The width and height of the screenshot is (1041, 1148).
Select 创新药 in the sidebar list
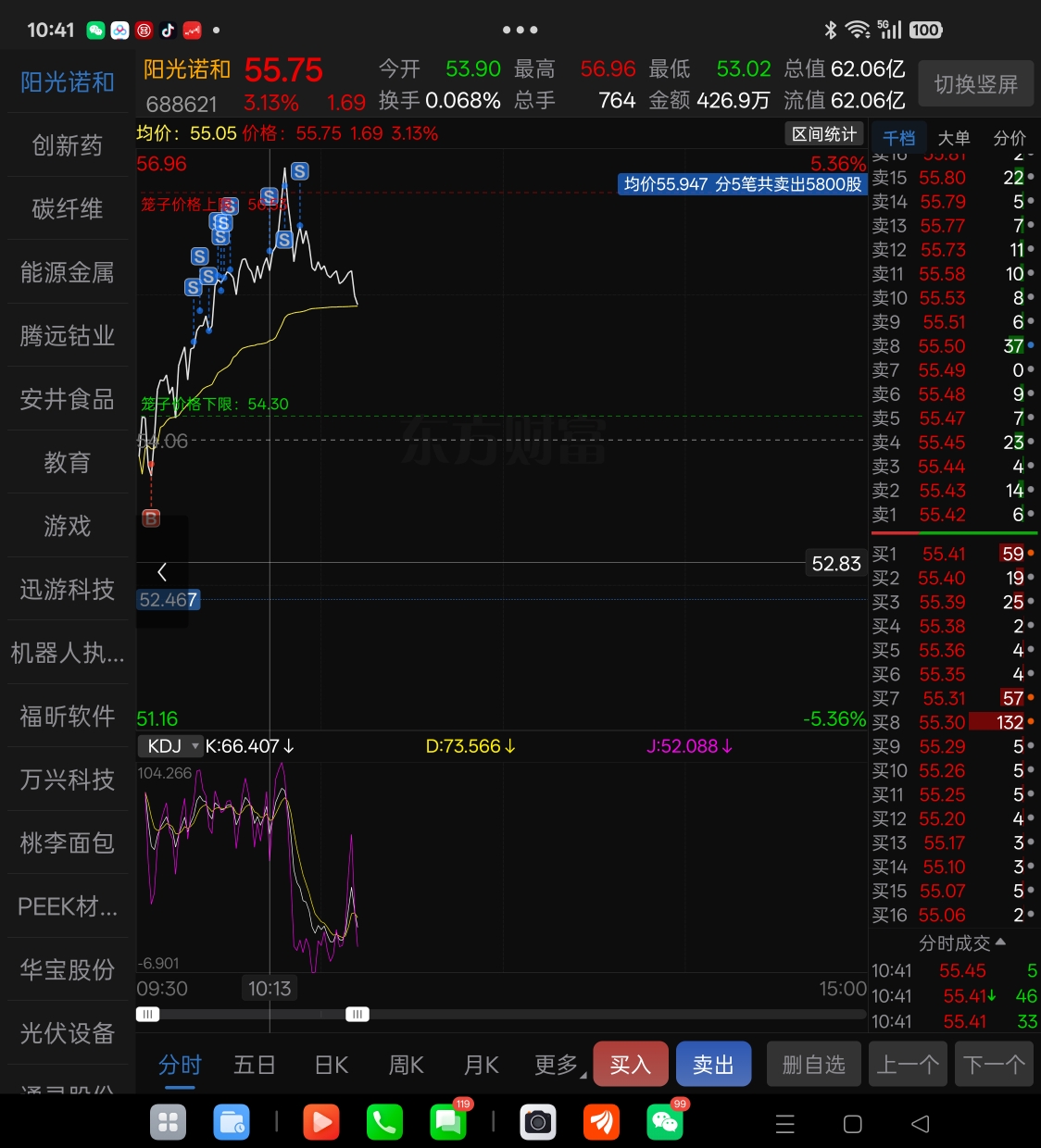(x=68, y=145)
